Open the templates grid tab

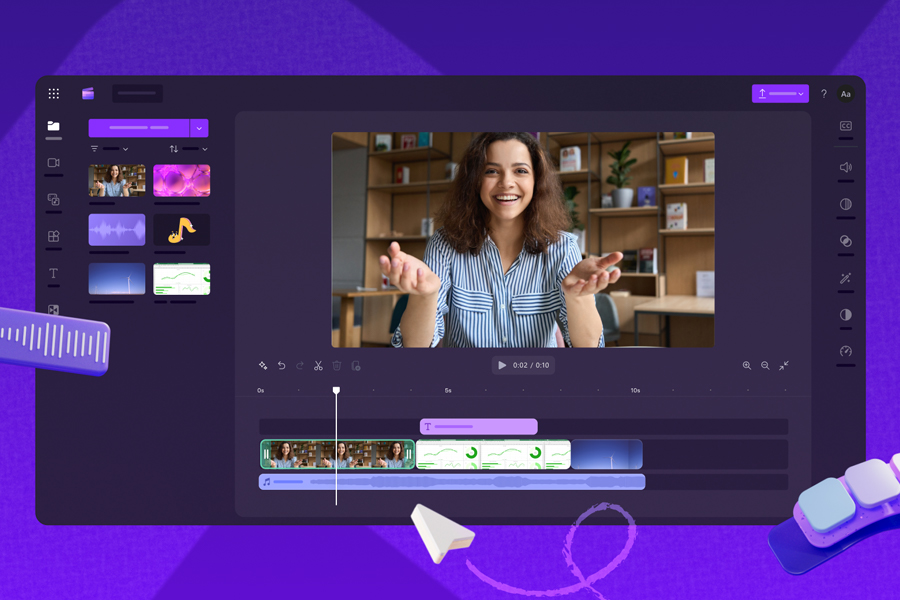coord(53,236)
